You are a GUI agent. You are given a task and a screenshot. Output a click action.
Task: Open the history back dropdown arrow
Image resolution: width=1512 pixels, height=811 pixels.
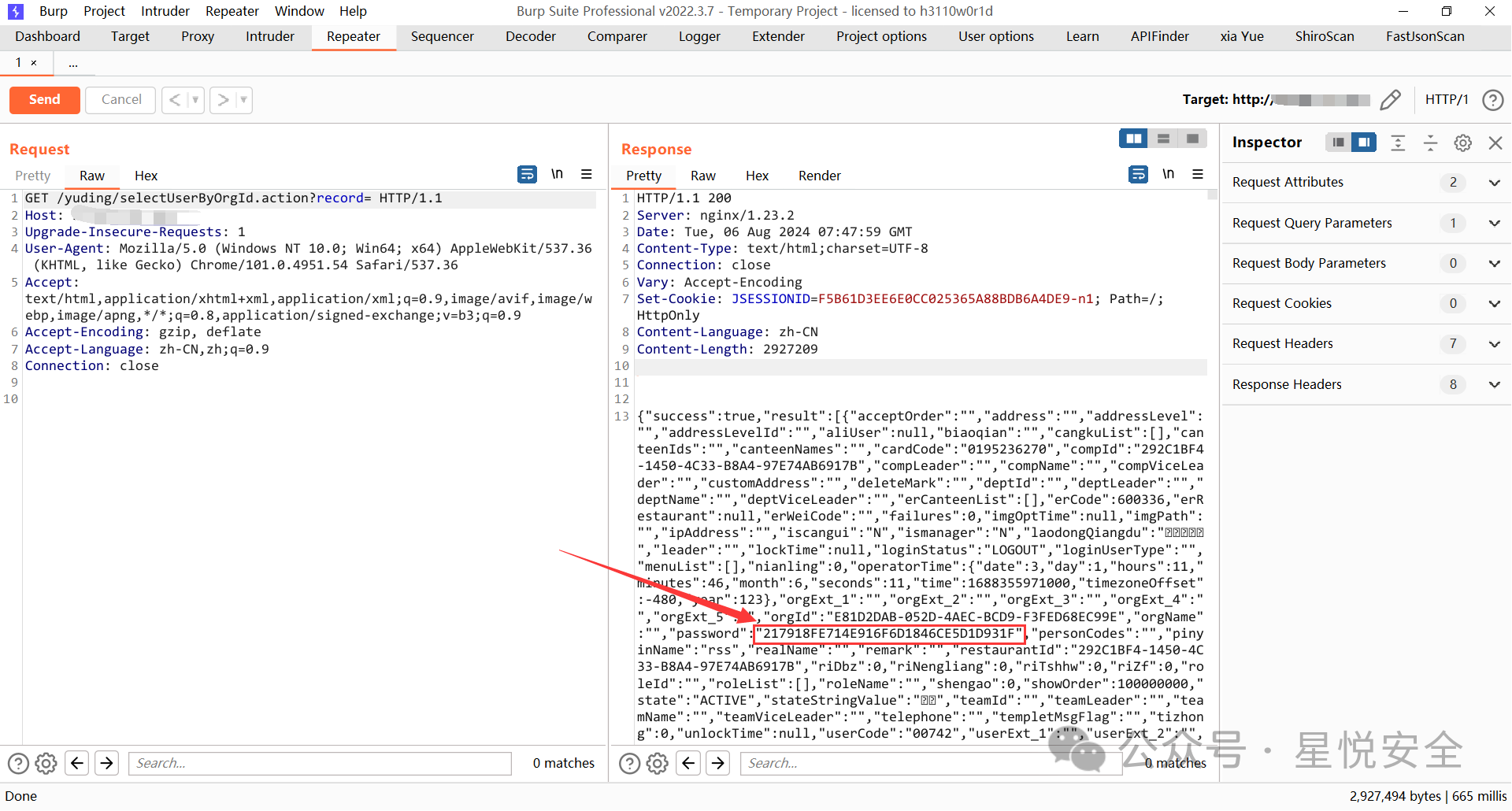(195, 100)
